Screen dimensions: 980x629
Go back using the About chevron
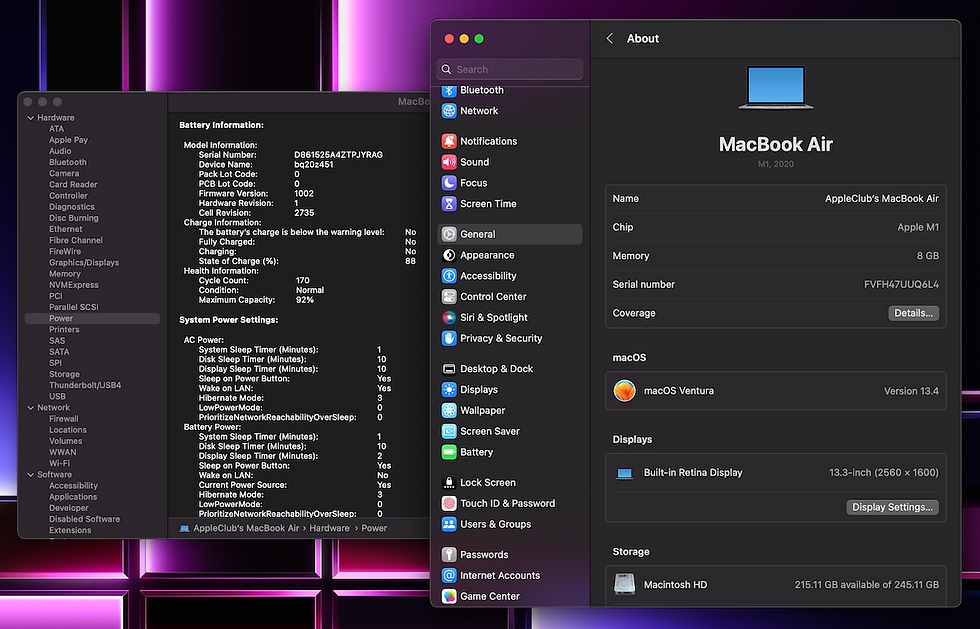609,39
